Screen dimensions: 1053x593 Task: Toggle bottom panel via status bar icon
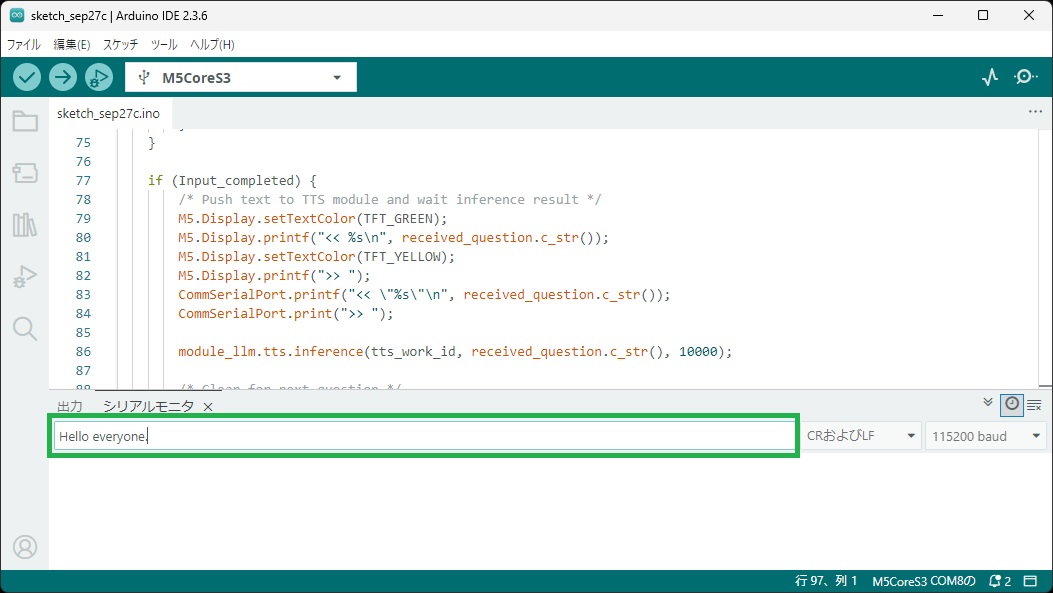tap(1031, 581)
